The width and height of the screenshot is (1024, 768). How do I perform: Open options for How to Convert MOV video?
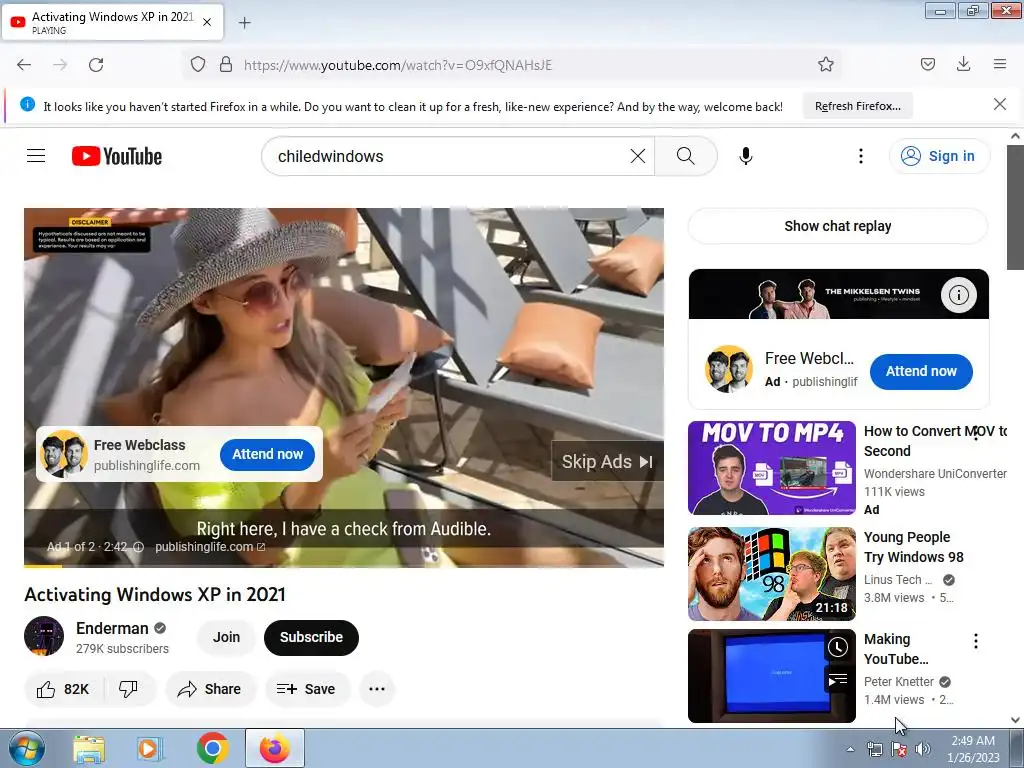click(976, 434)
